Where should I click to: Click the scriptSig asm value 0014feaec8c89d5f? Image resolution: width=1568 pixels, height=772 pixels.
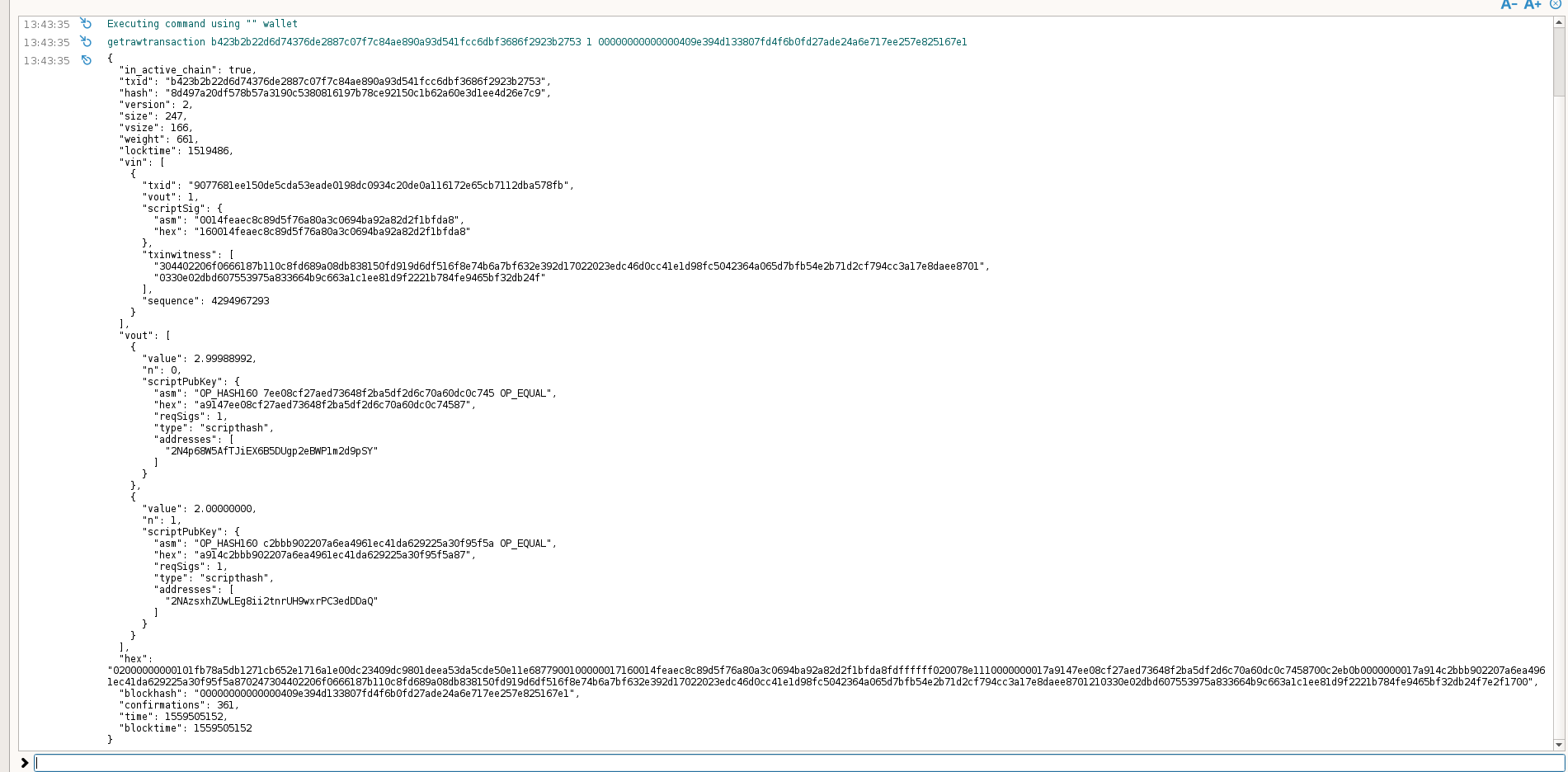pyautogui.click(x=327, y=220)
